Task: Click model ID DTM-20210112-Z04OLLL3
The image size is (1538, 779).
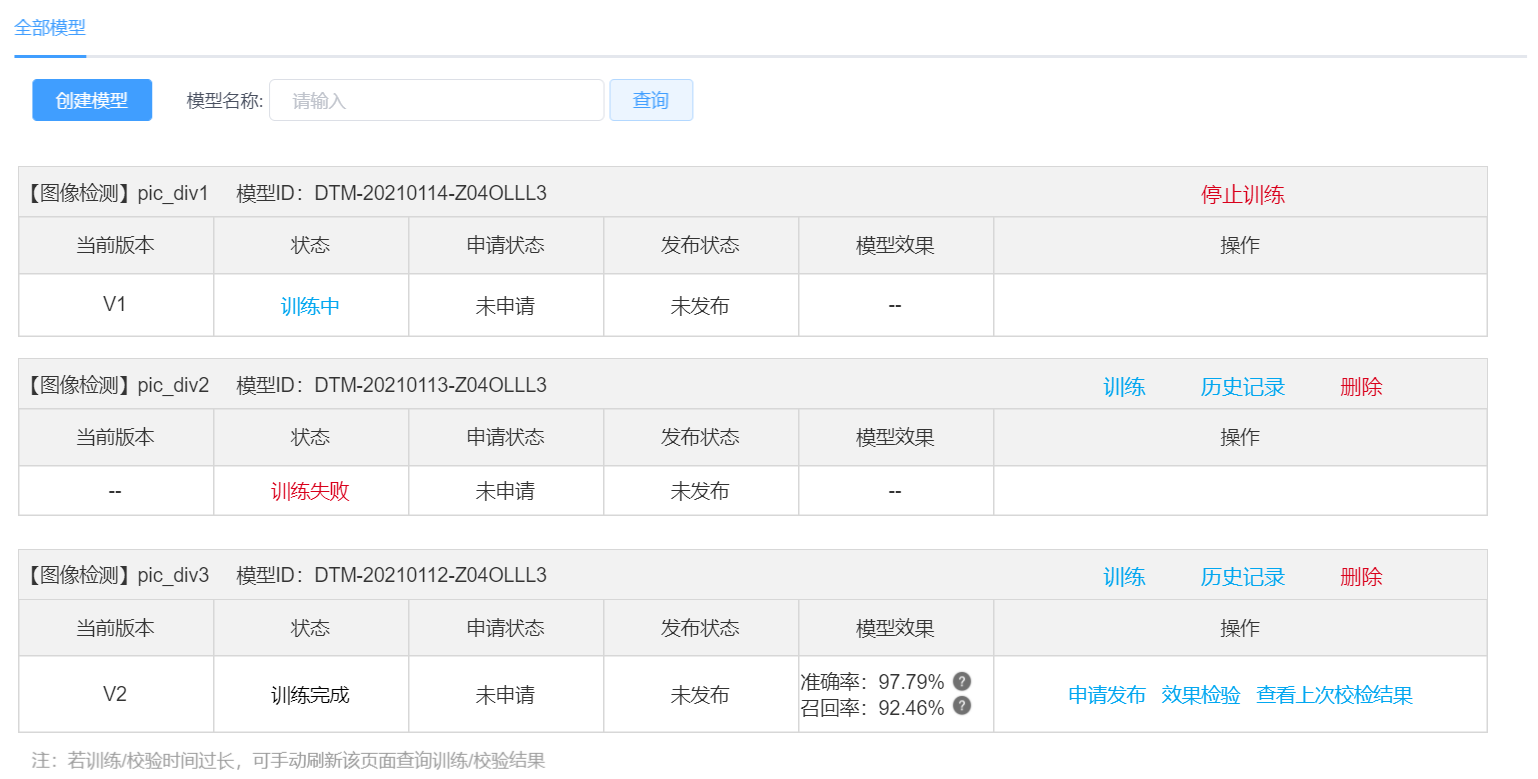Action: coord(431,575)
